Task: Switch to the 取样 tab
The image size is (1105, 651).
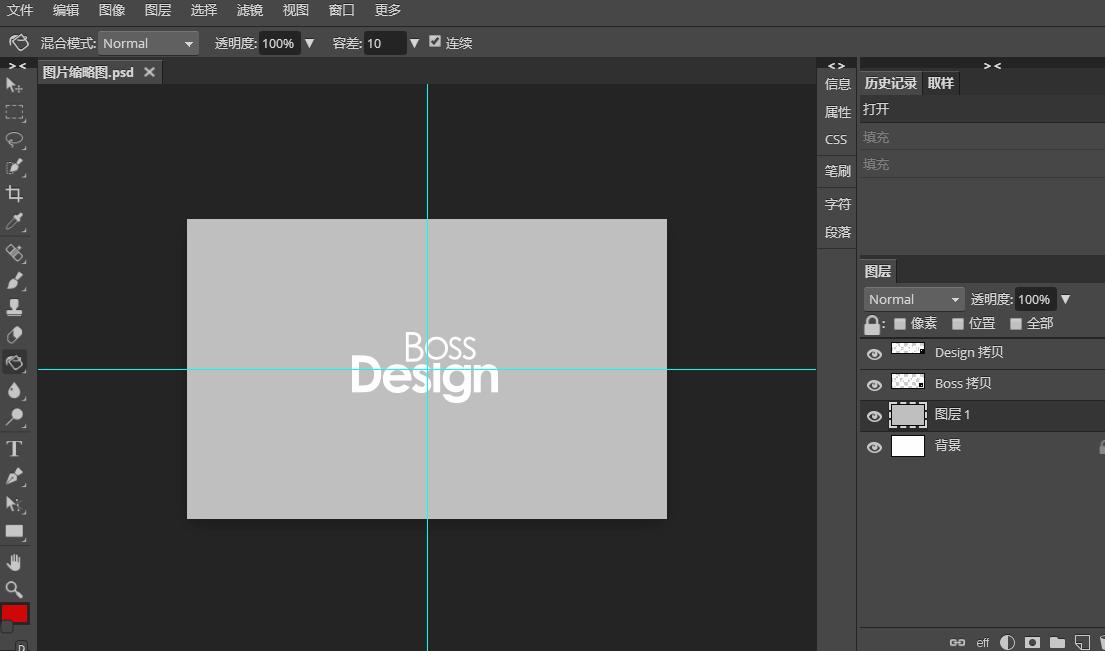Action: (x=941, y=84)
